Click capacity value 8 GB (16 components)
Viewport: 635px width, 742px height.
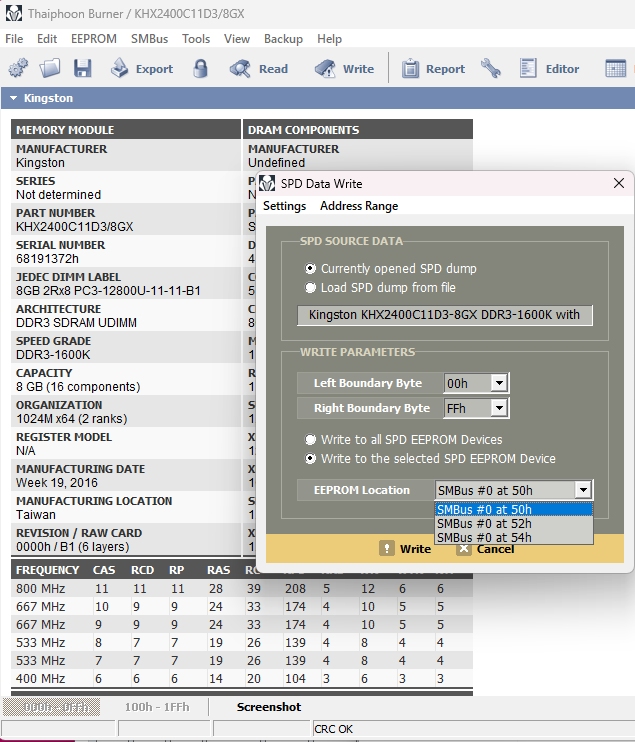[78, 387]
